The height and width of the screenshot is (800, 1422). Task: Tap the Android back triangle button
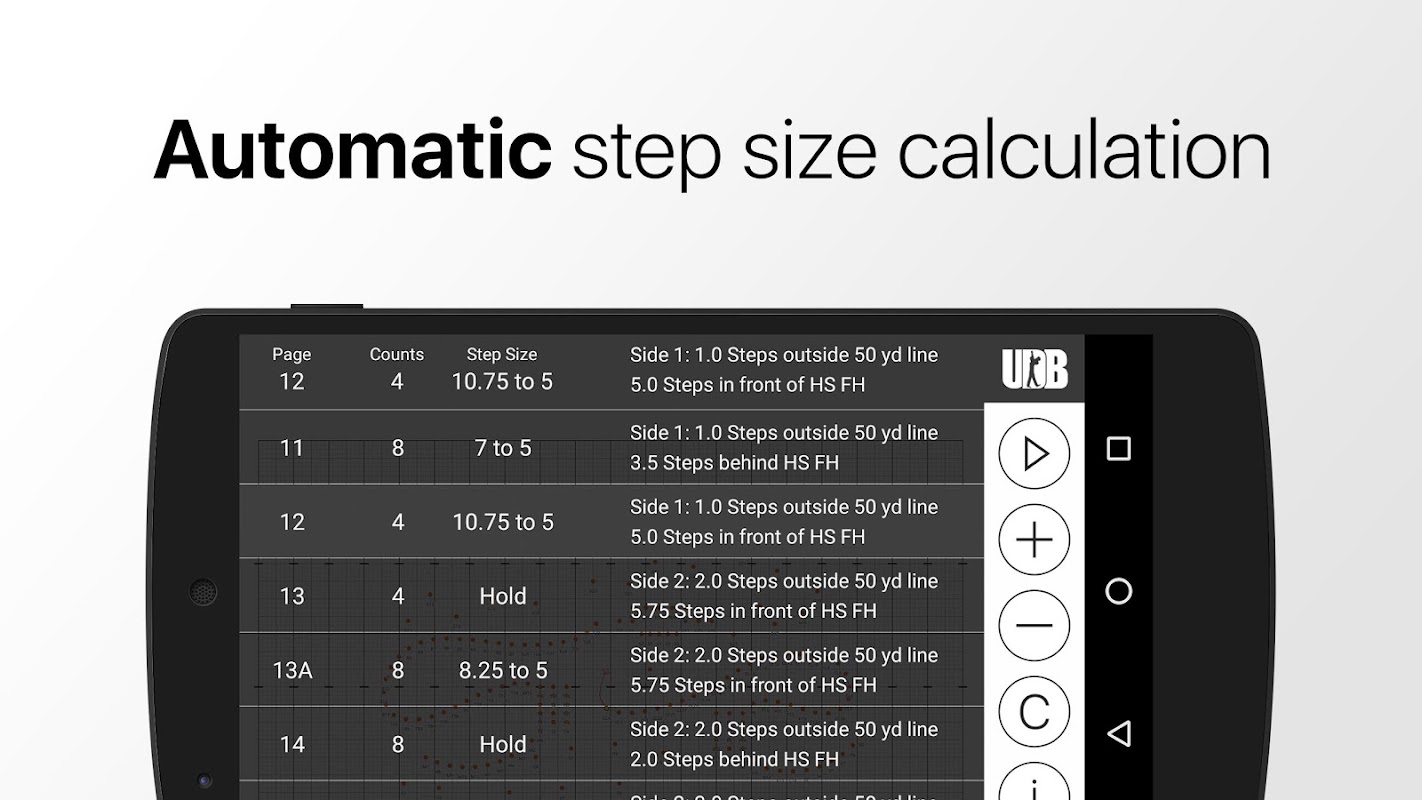pos(1119,733)
